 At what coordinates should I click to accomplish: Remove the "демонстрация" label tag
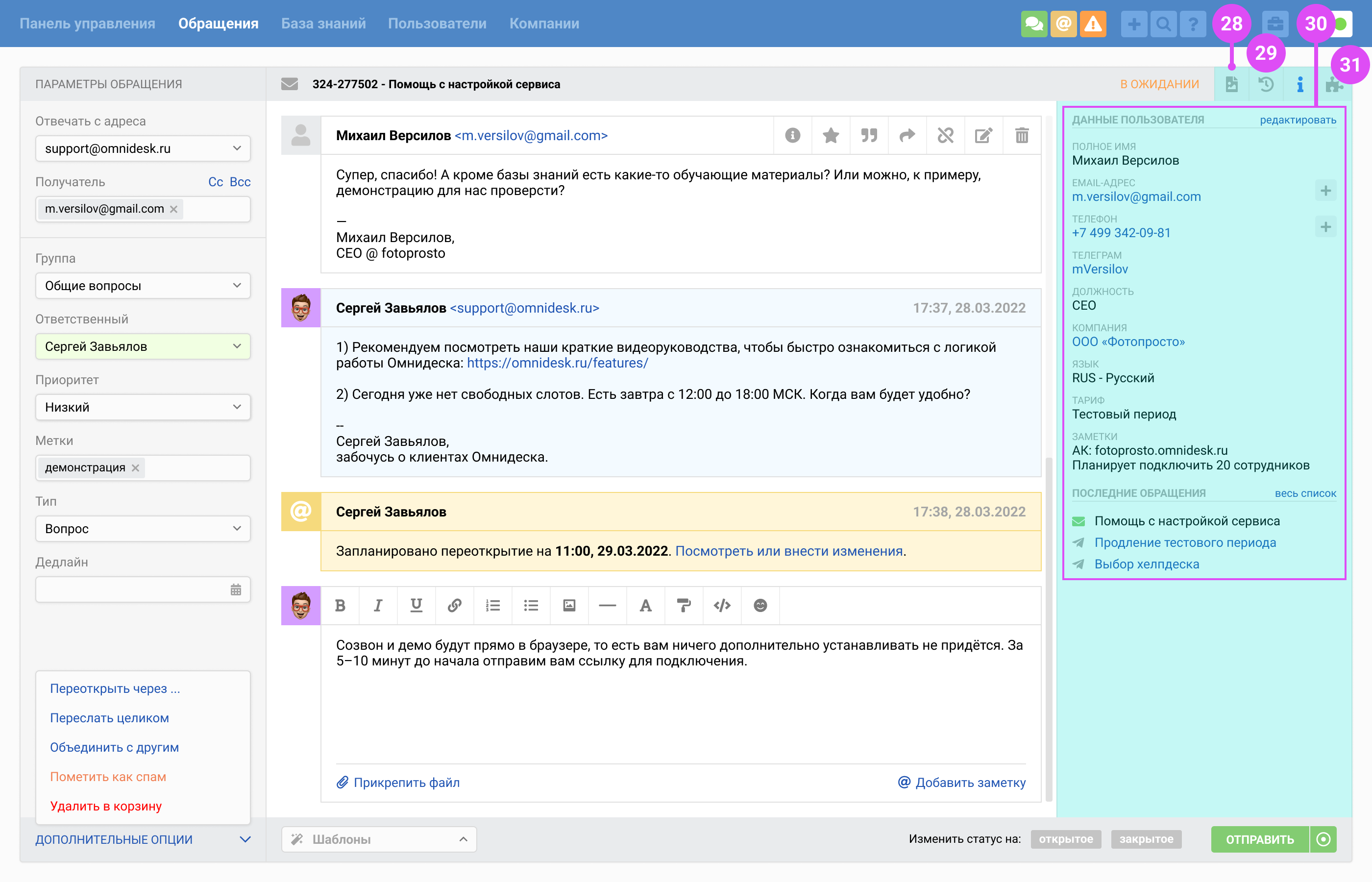pos(136,468)
